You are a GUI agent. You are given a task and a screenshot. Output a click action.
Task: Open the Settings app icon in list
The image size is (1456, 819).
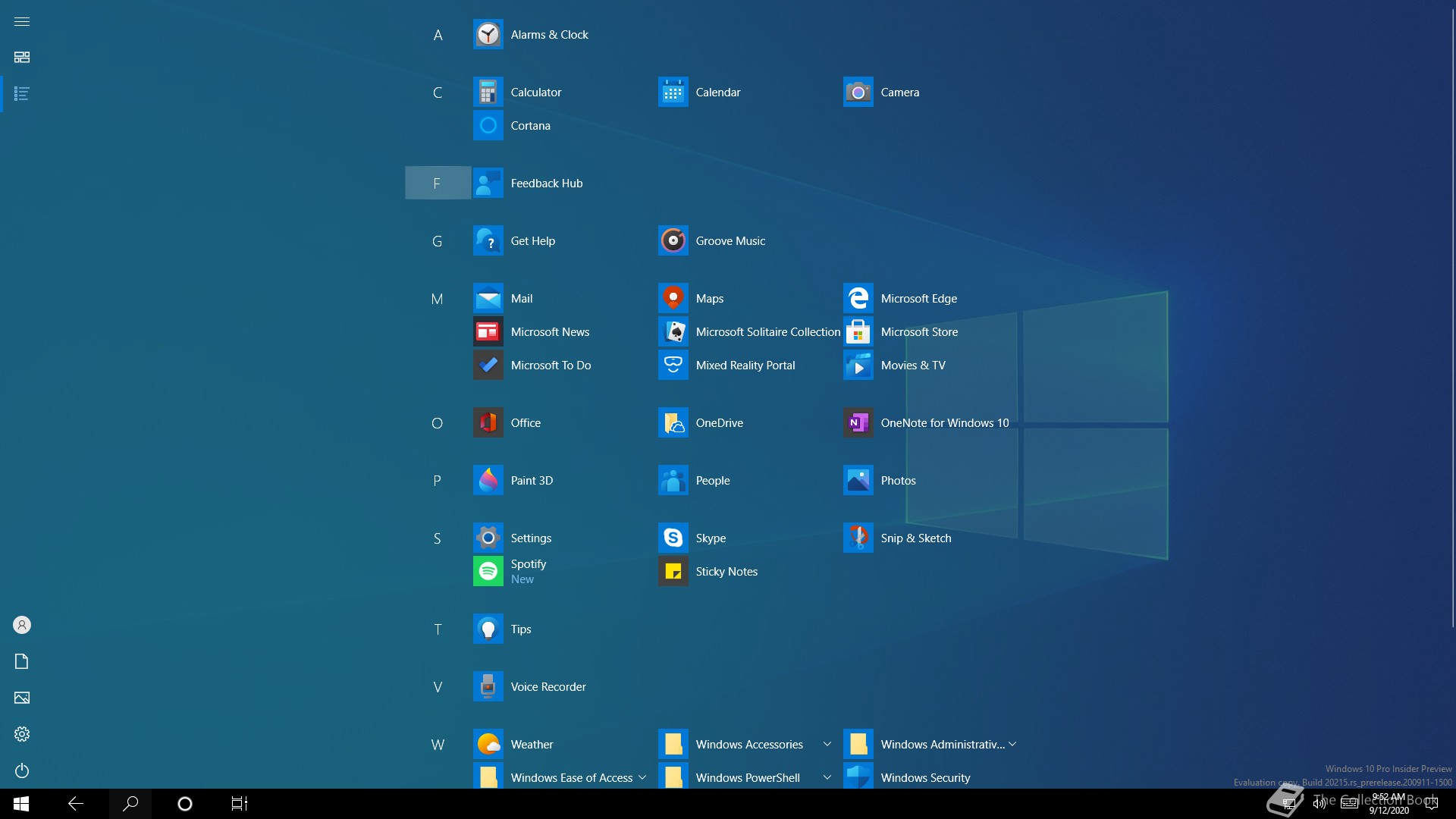pos(488,538)
